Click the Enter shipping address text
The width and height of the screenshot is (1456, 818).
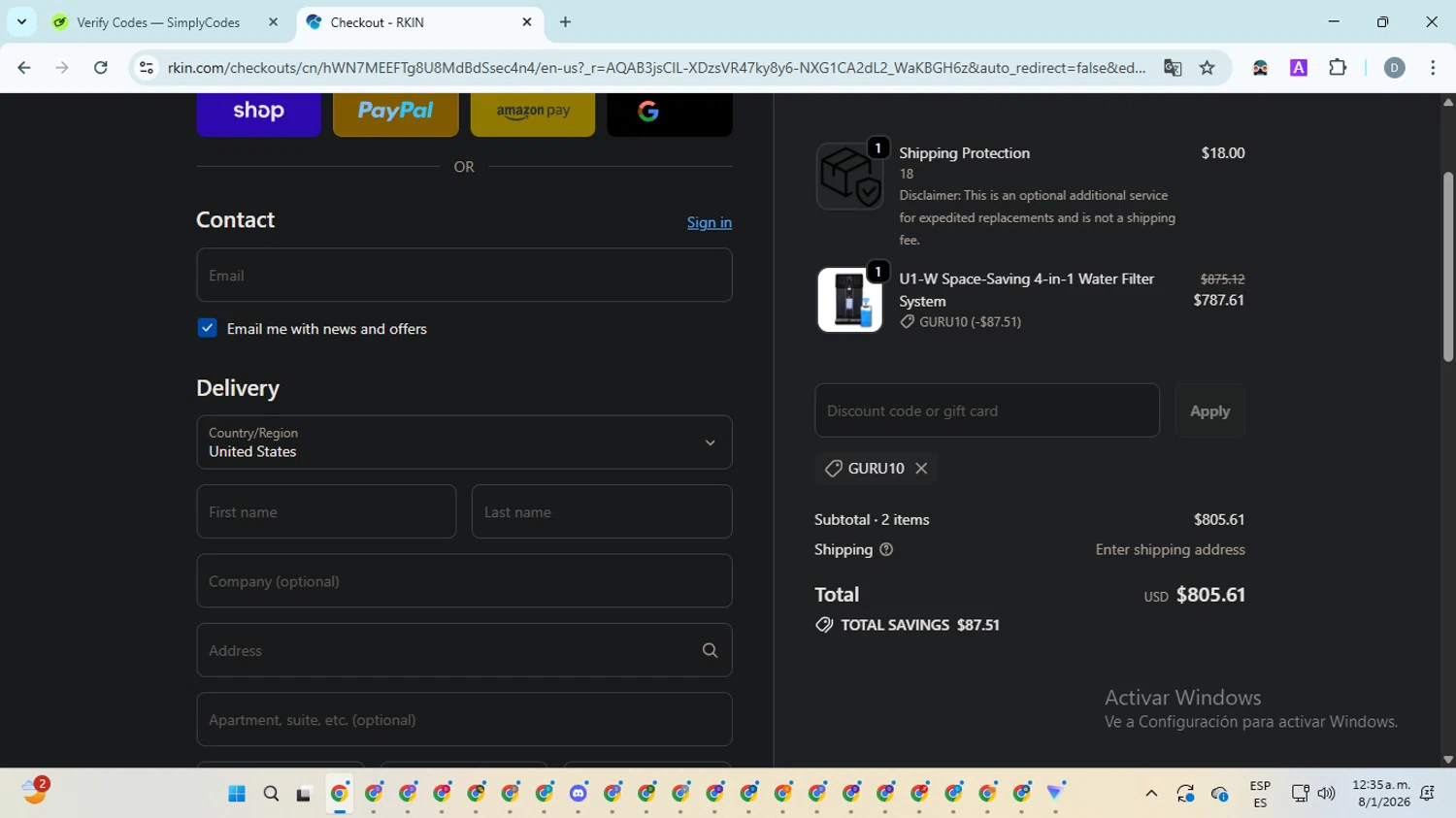pyautogui.click(x=1170, y=549)
